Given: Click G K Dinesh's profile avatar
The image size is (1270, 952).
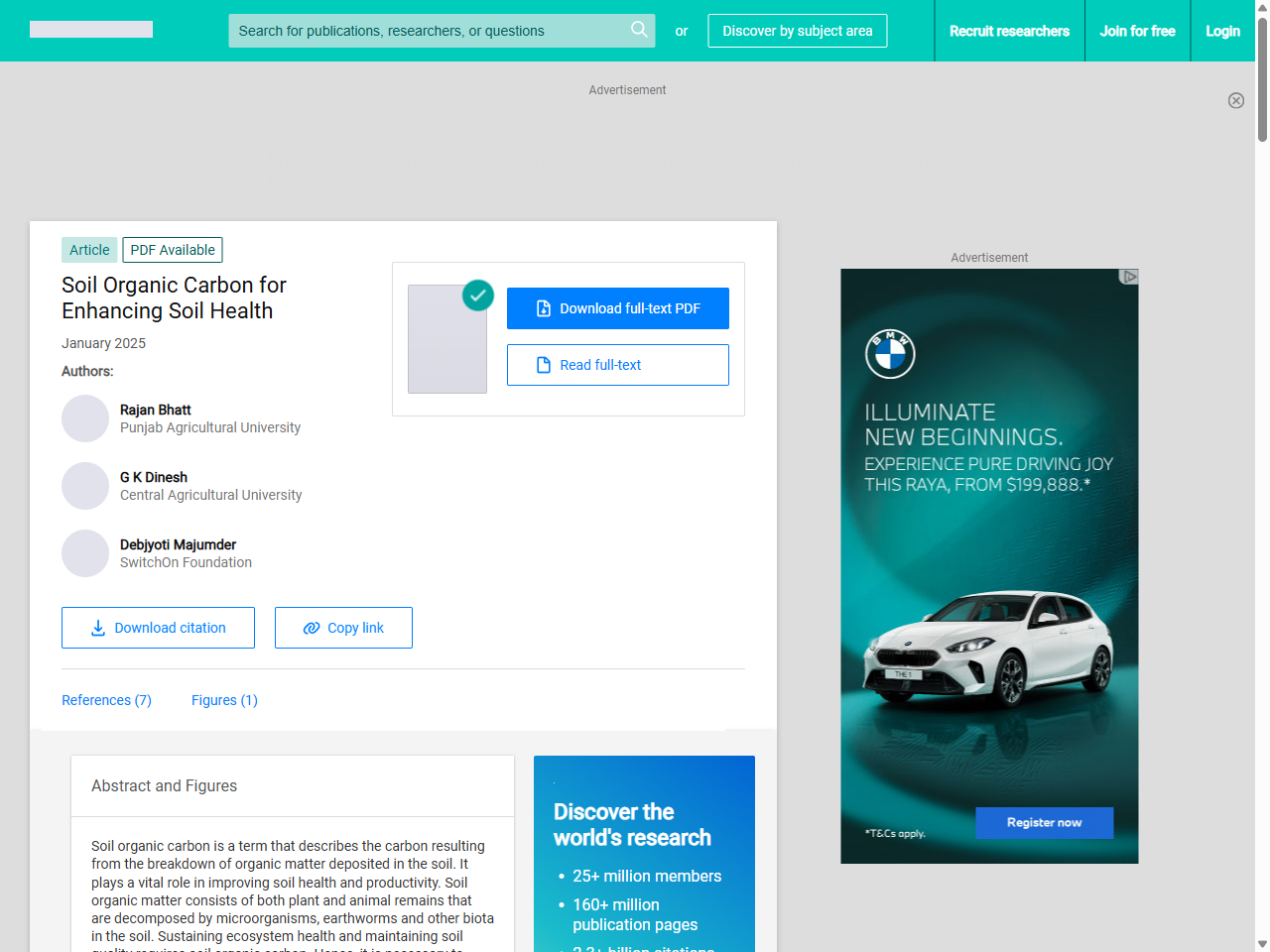Looking at the screenshot, I should [x=85, y=486].
